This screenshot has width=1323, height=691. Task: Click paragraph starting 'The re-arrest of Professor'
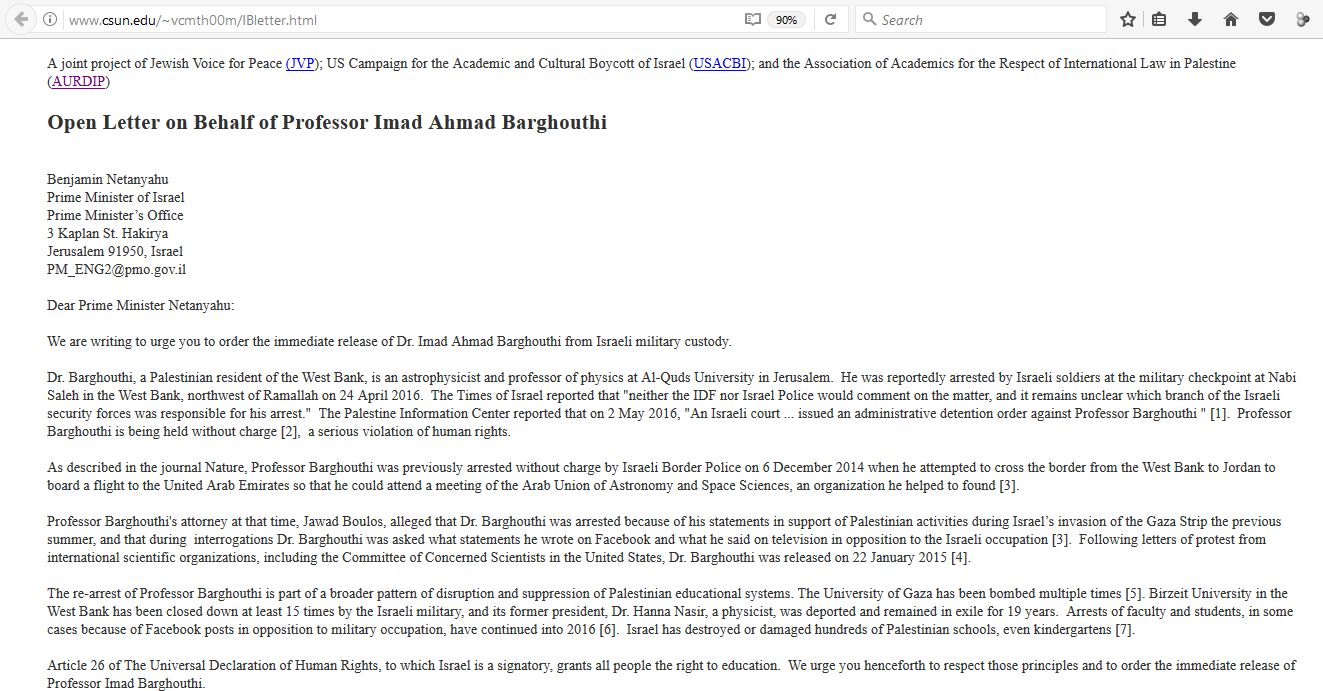tap(670, 612)
